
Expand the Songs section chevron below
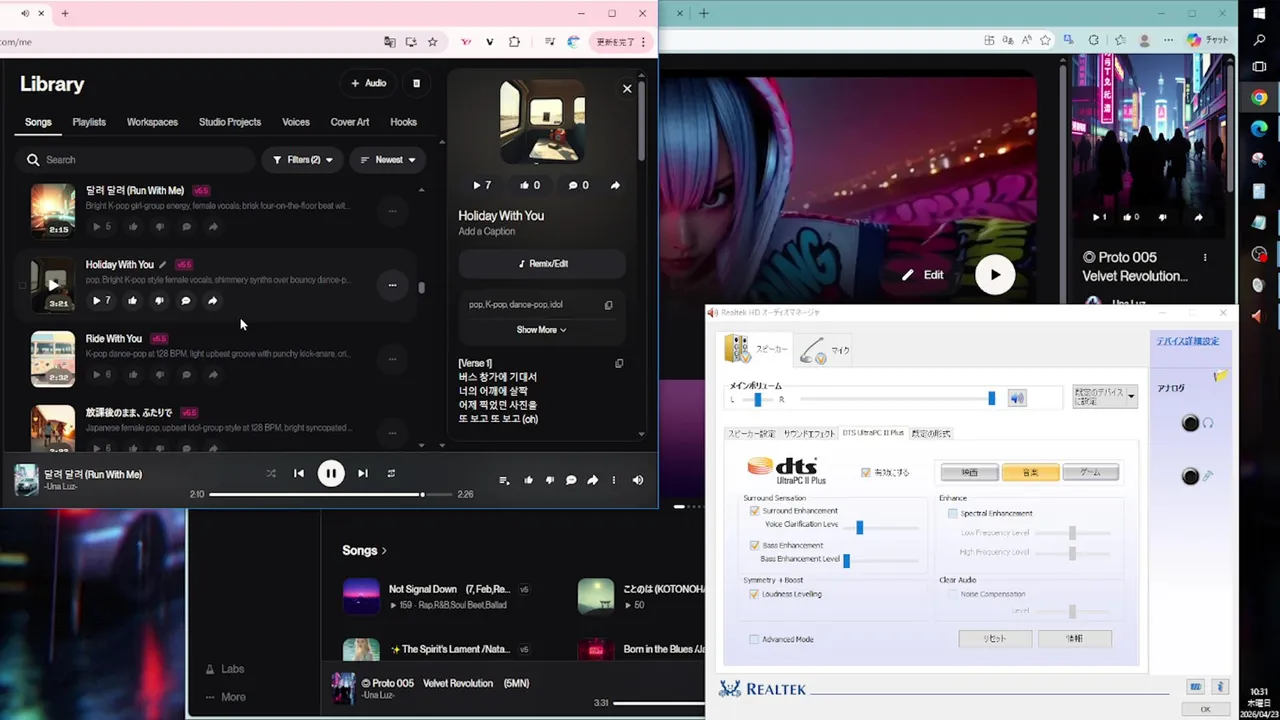(383, 551)
